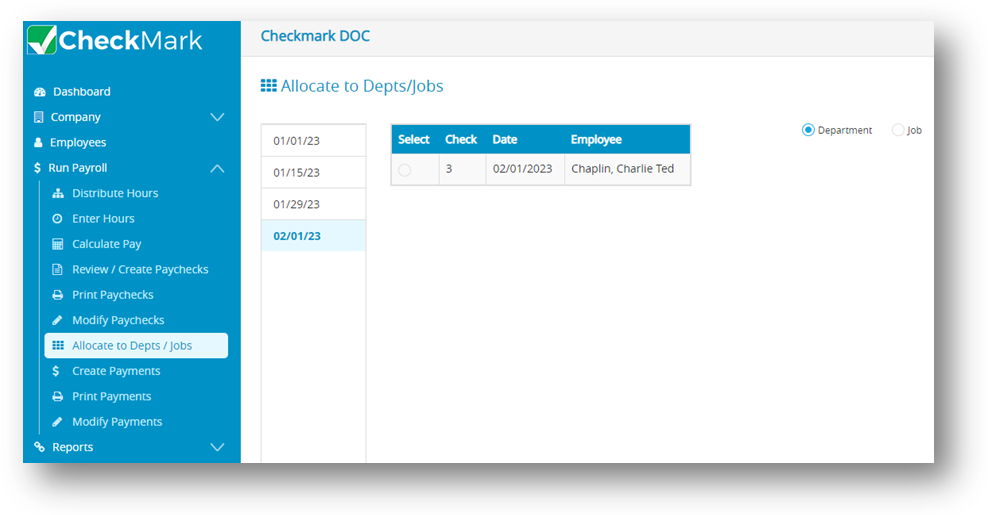Click the CheckMark logo

point(115,40)
